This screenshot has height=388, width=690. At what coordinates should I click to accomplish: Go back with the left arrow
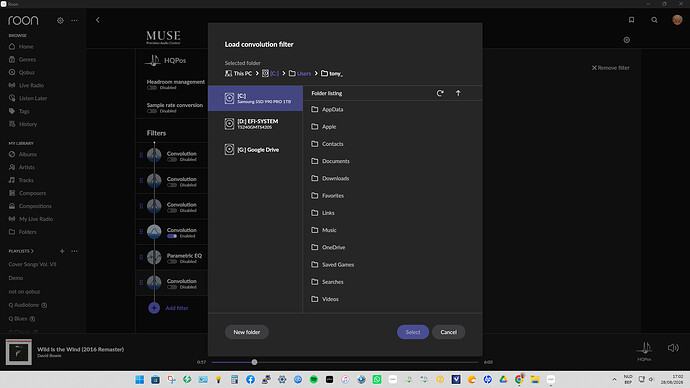98,20
